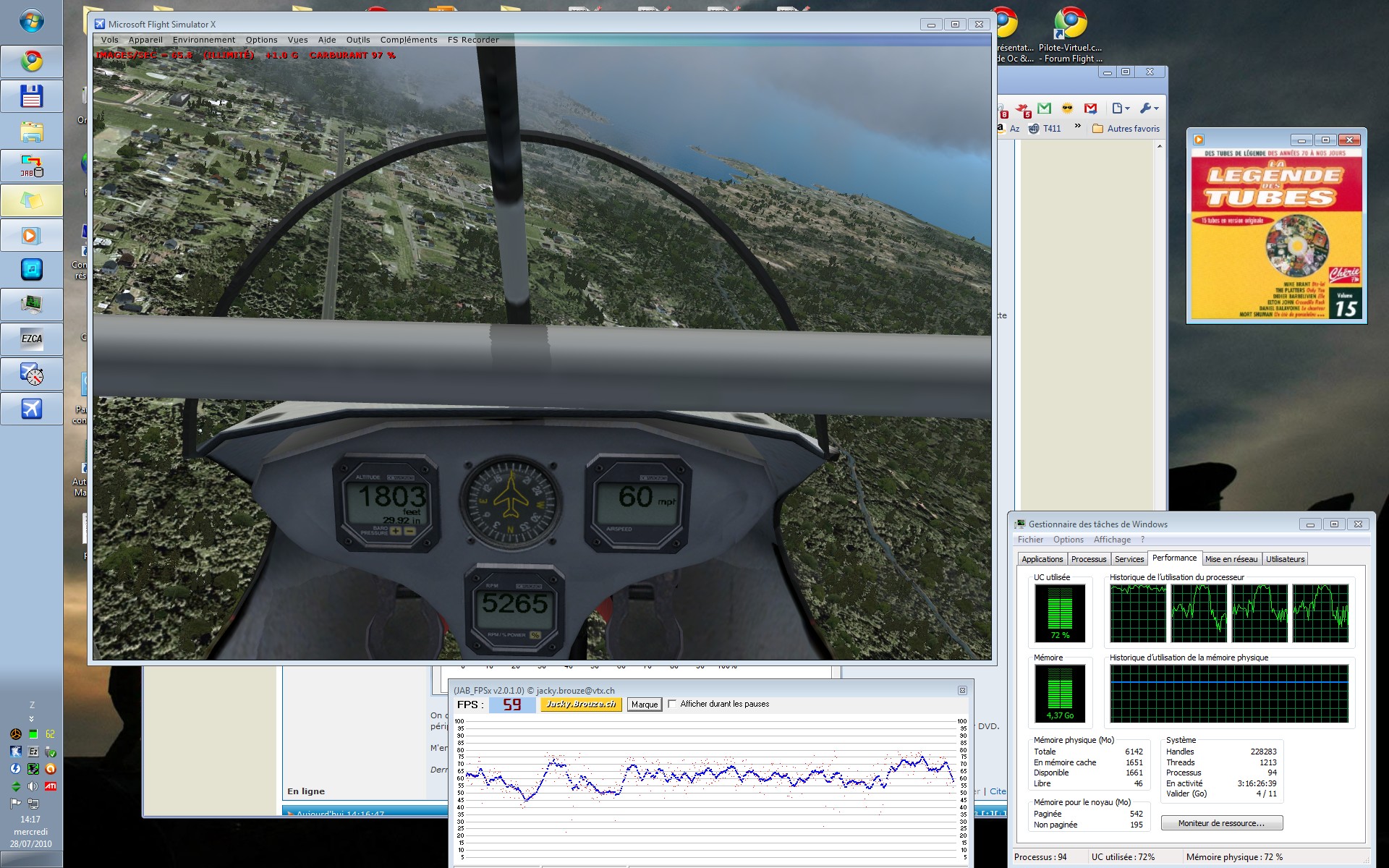
Task: Open the network connection tray icon
Action: click(33, 804)
